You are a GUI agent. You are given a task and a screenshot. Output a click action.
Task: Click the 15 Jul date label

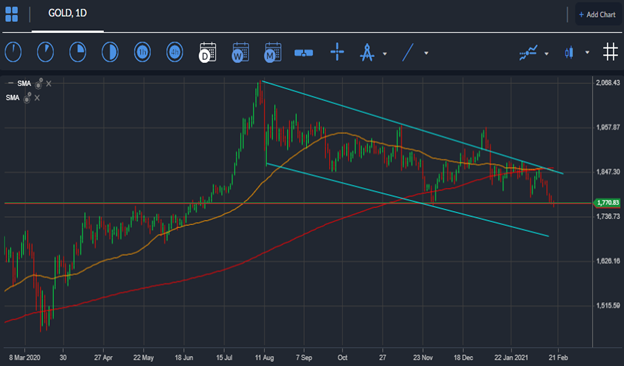point(224,358)
